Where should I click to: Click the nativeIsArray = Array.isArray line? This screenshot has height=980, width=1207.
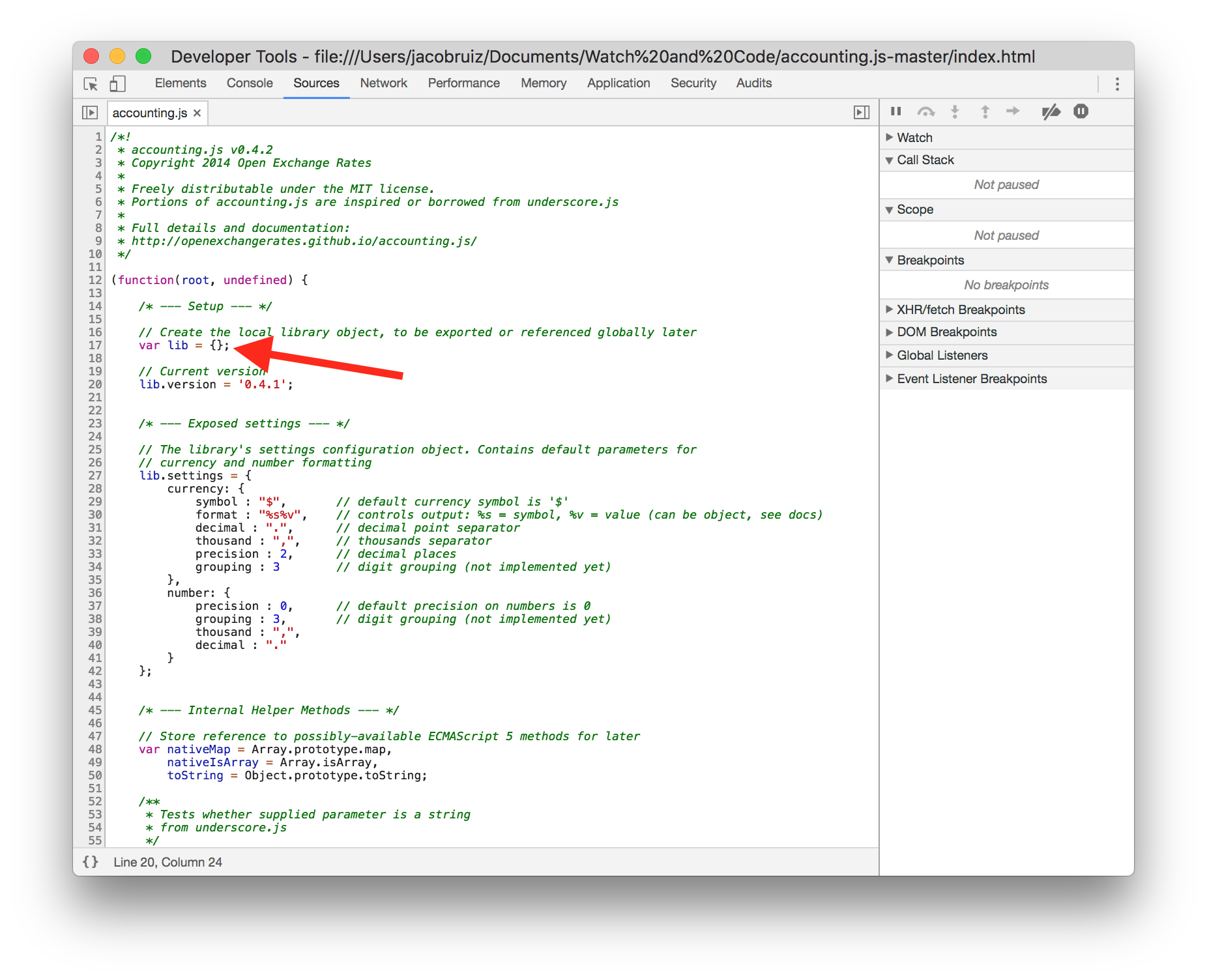point(272,762)
